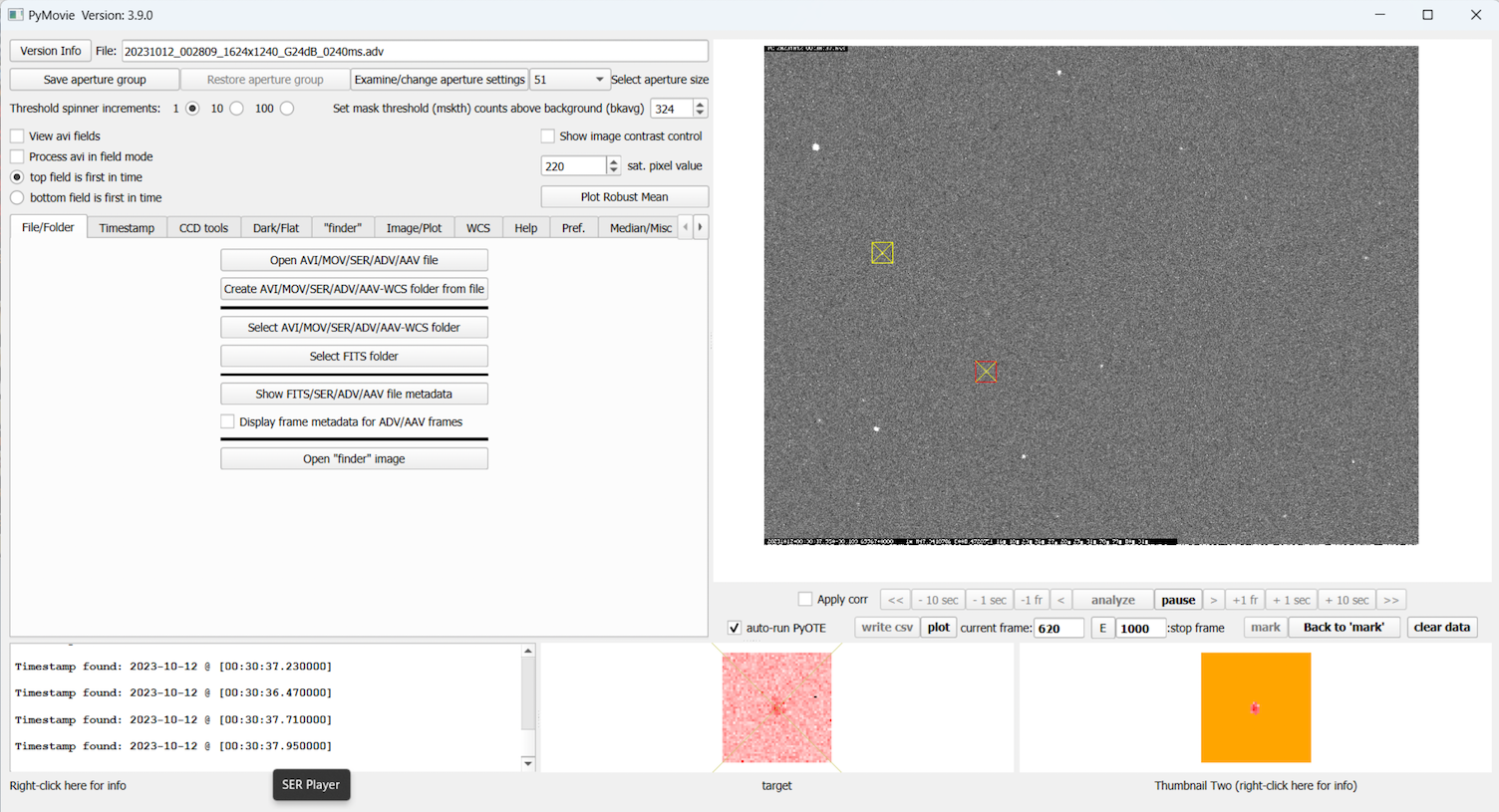Enable the View avi fields checkbox

[x=18, y=136]
